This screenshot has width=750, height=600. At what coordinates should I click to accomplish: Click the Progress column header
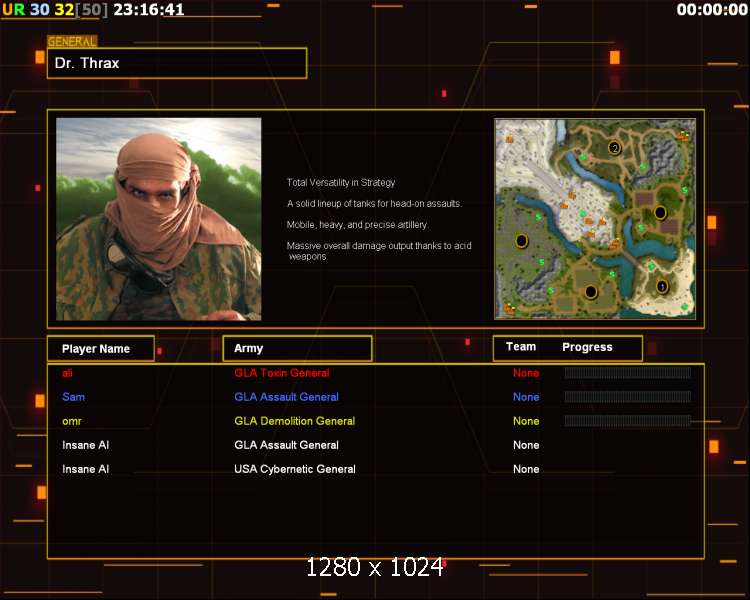coord(587,347)
